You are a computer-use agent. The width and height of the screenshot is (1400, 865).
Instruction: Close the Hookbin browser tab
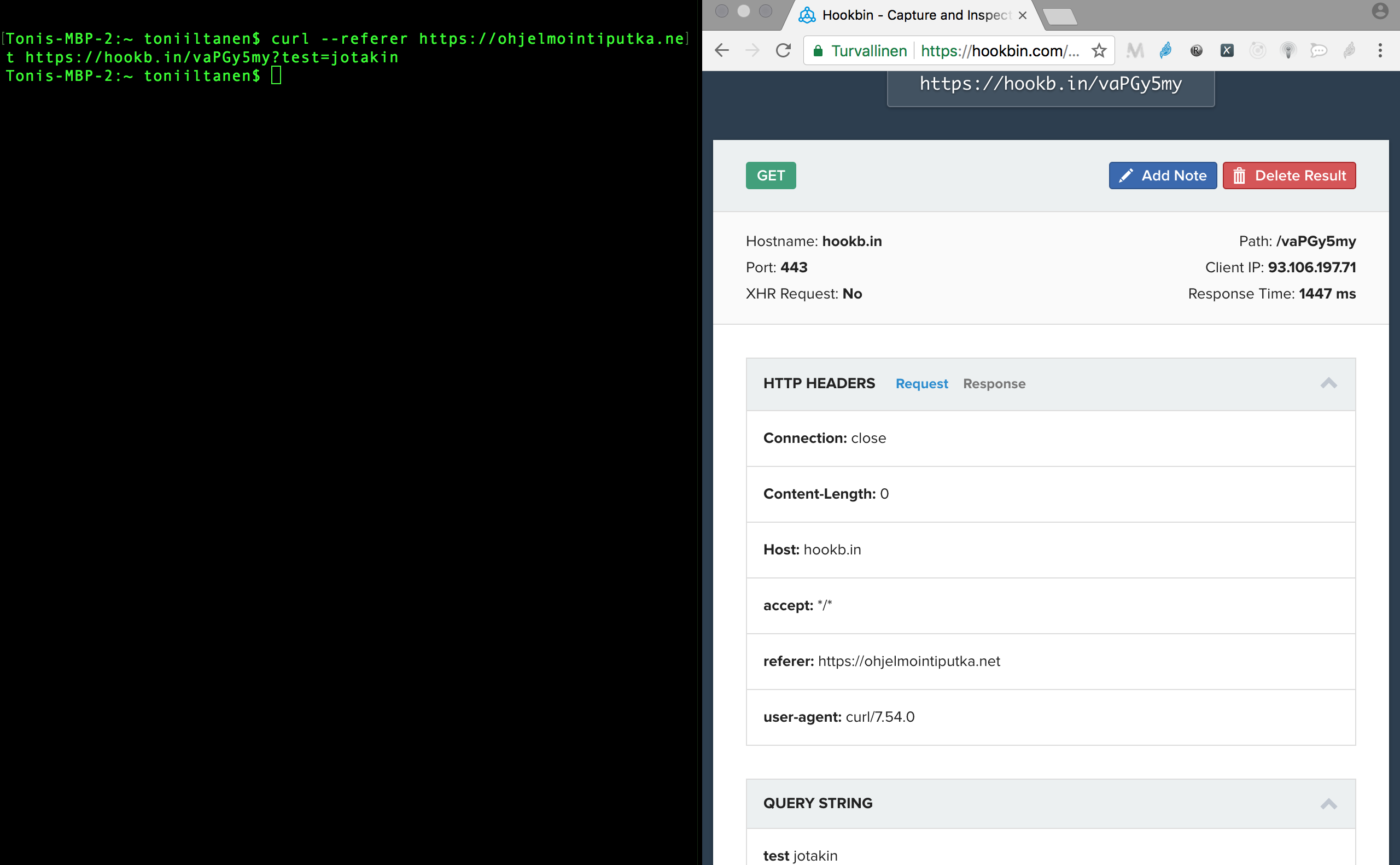[1023, 15]
